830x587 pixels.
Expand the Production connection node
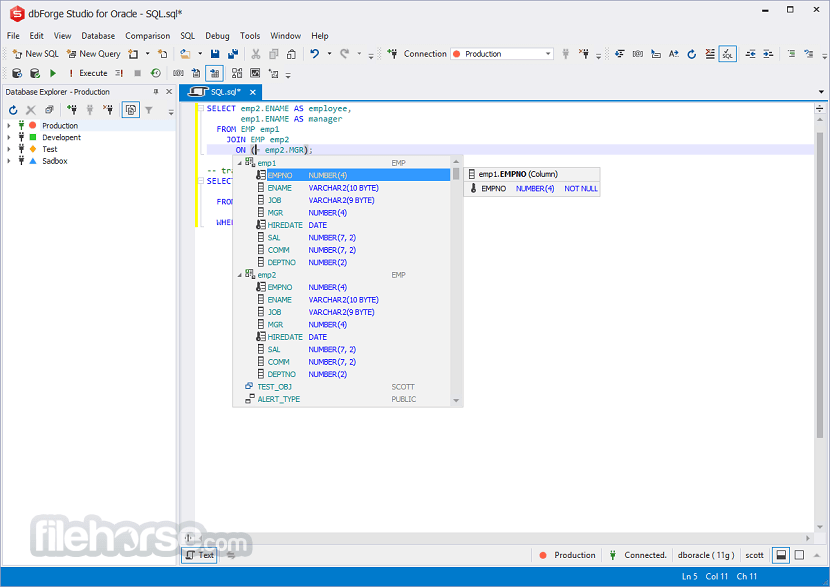8,125
